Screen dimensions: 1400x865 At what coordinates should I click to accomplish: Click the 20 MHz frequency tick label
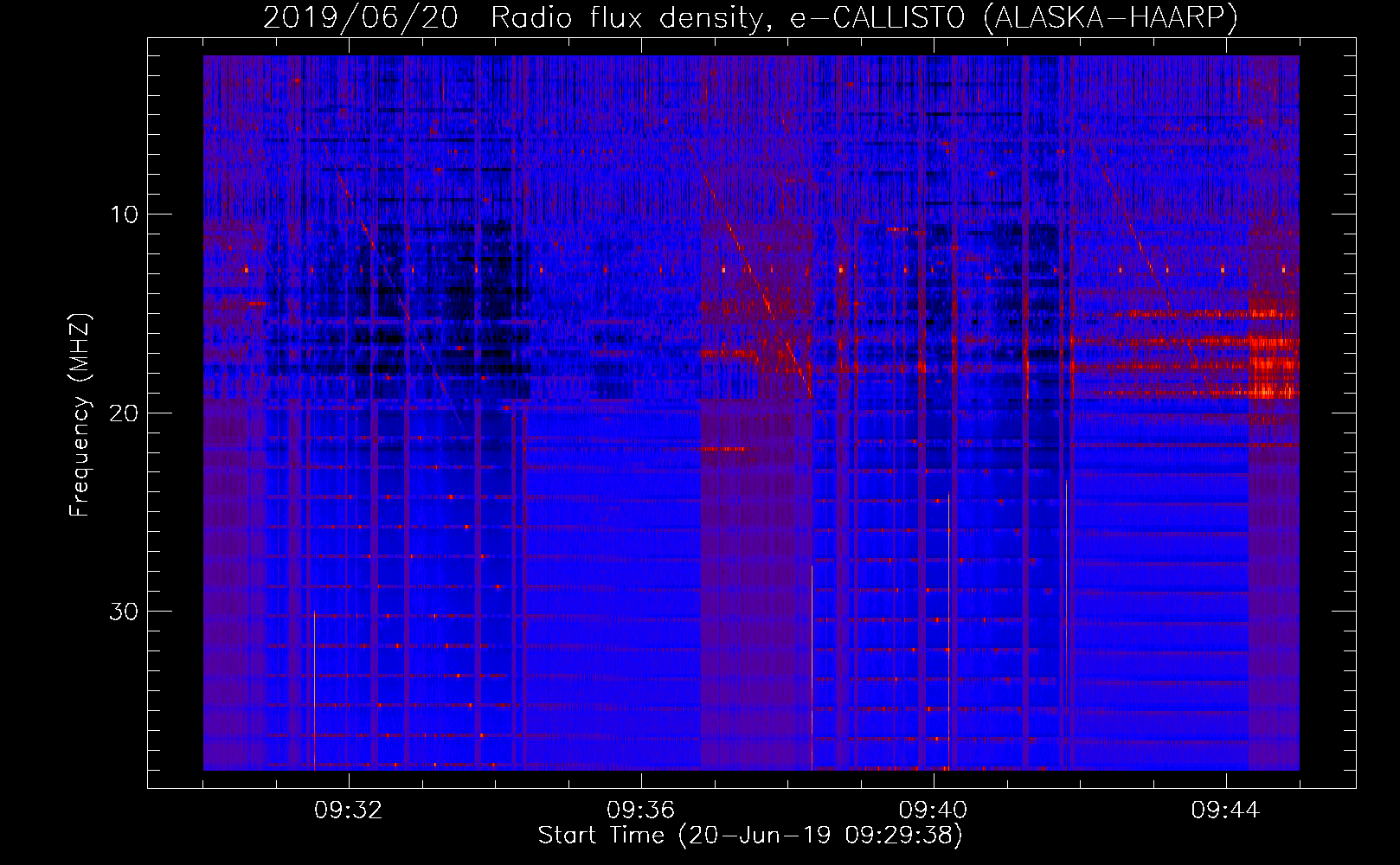click(125, 413)
